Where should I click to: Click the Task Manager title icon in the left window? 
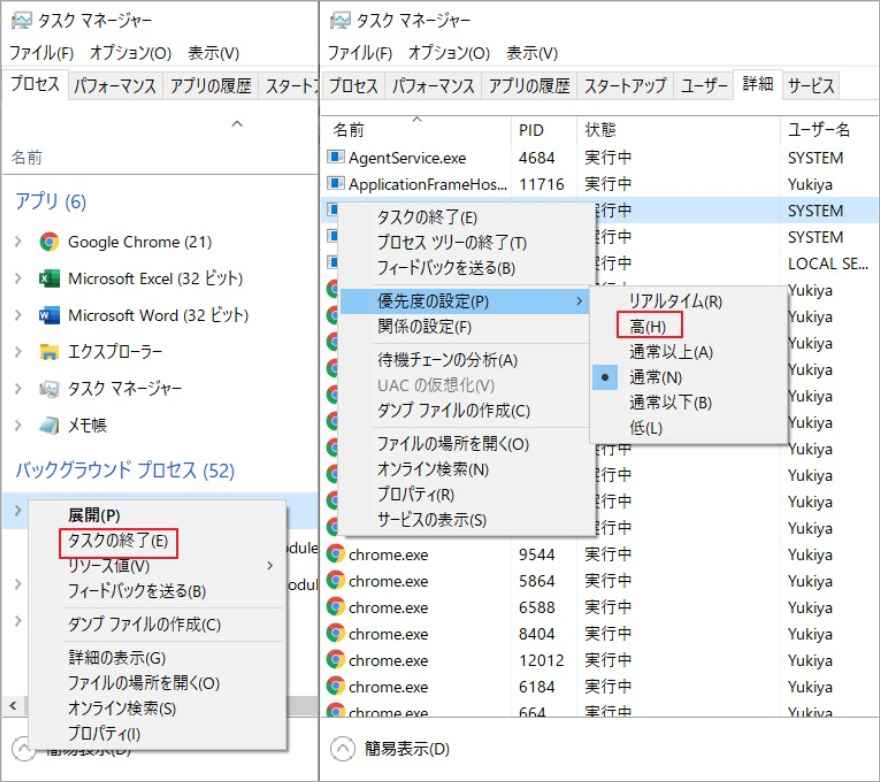(21, 21)
